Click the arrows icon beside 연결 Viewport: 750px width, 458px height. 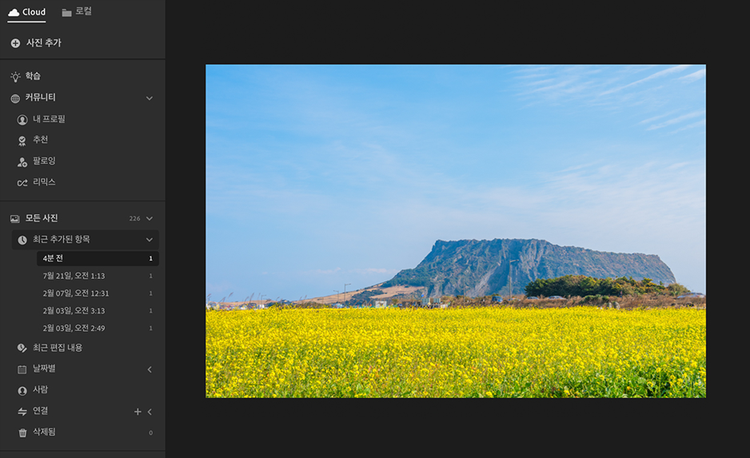22,412
